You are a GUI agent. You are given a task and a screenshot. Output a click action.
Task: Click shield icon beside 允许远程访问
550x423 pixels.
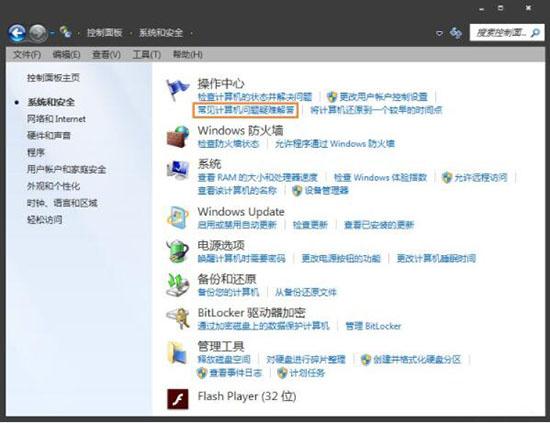pos(447,177)
